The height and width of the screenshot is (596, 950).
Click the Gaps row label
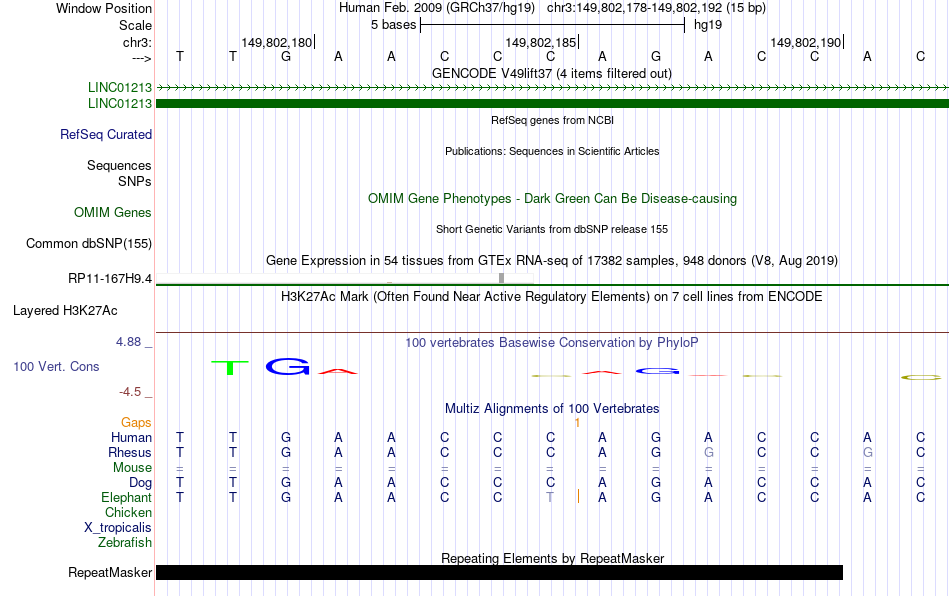136,422
